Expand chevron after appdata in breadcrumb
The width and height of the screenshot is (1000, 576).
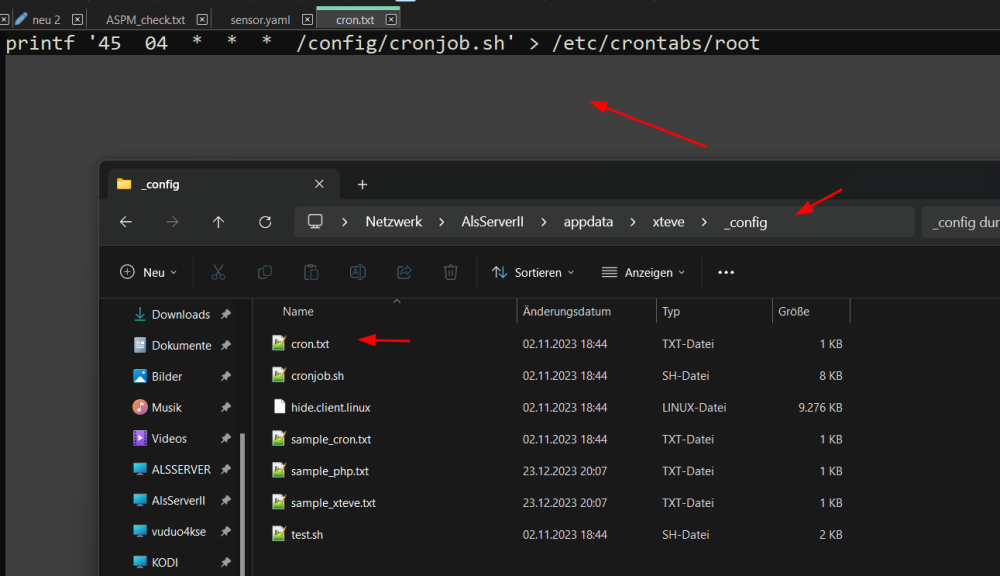[x=633, y=222]
